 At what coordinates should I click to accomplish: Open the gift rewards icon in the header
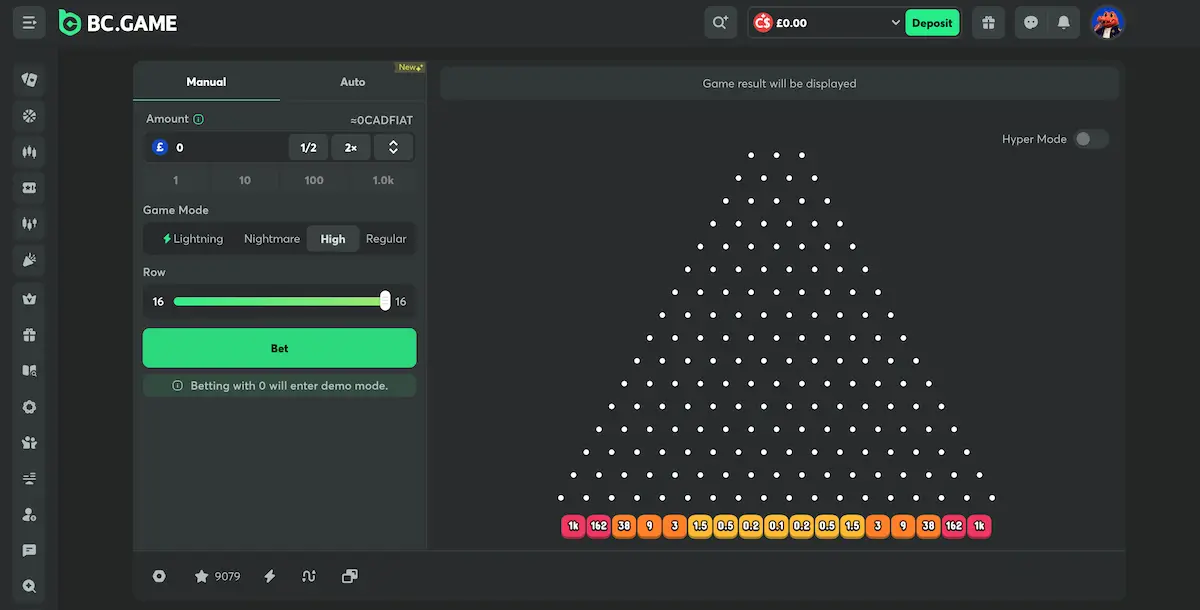point(988,22)
